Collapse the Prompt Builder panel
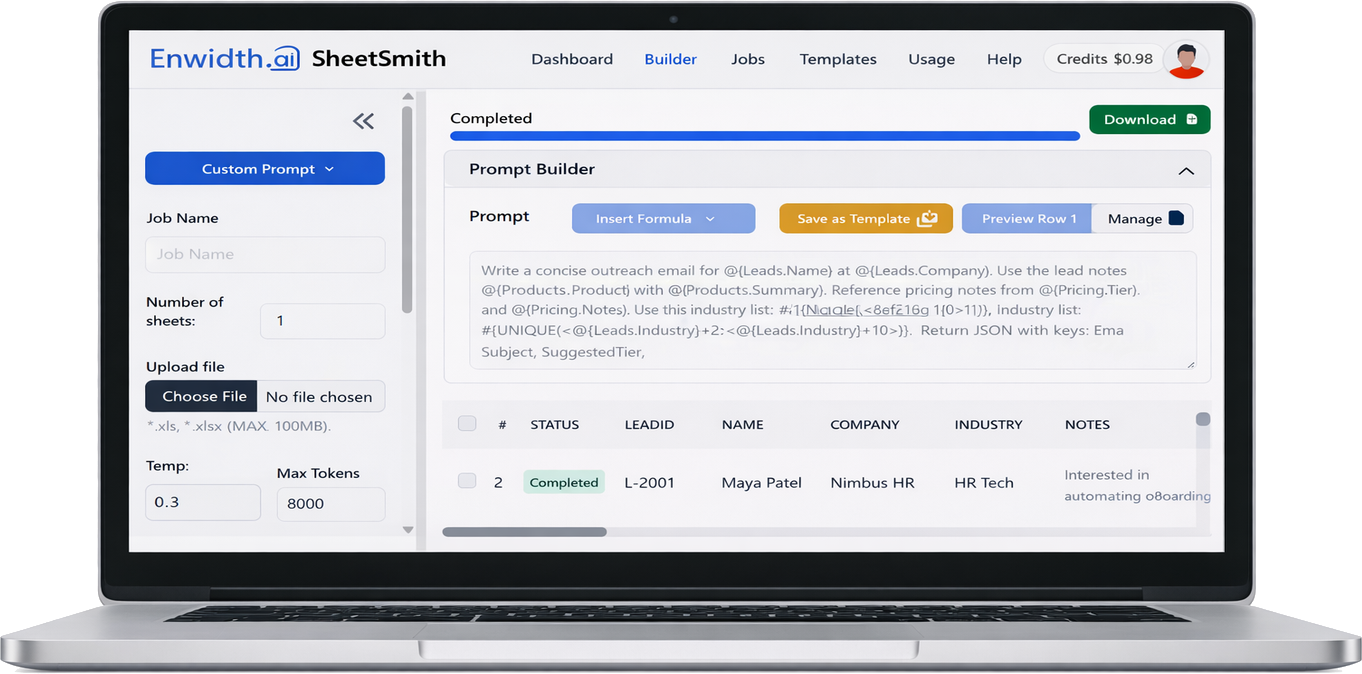The image size is (1362, 674). point(1186,171)
